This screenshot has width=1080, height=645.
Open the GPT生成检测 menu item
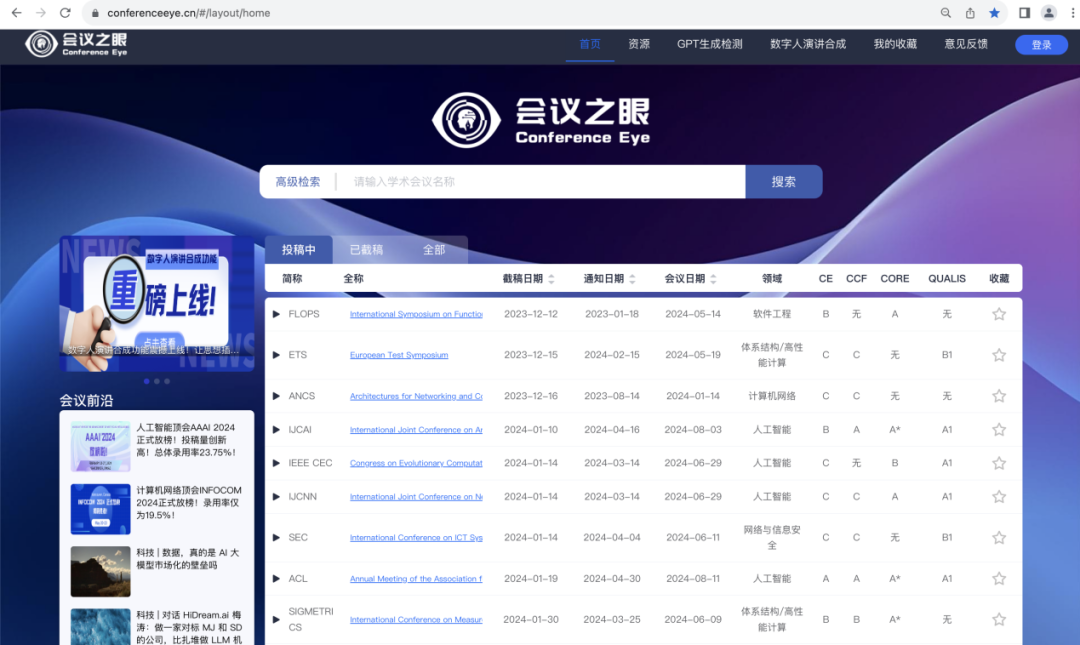pyautogui.click(x=709, y=44)
